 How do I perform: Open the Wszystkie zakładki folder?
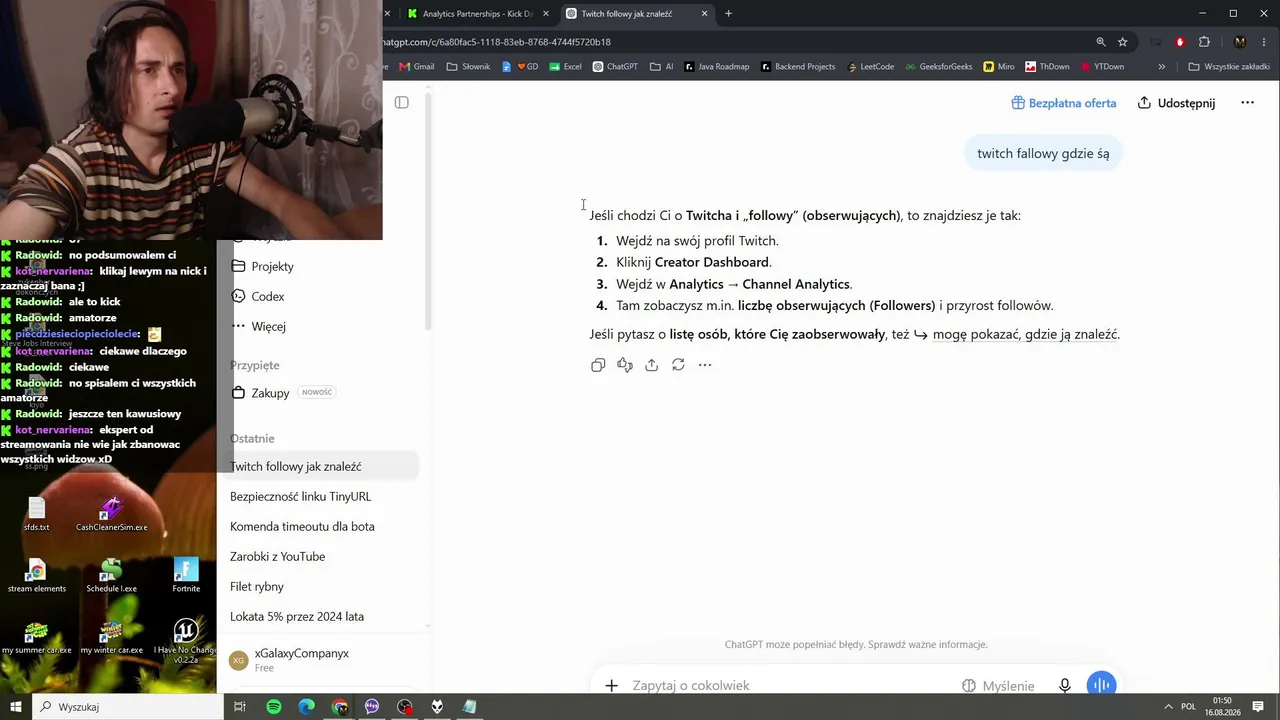click(1229, 67)
